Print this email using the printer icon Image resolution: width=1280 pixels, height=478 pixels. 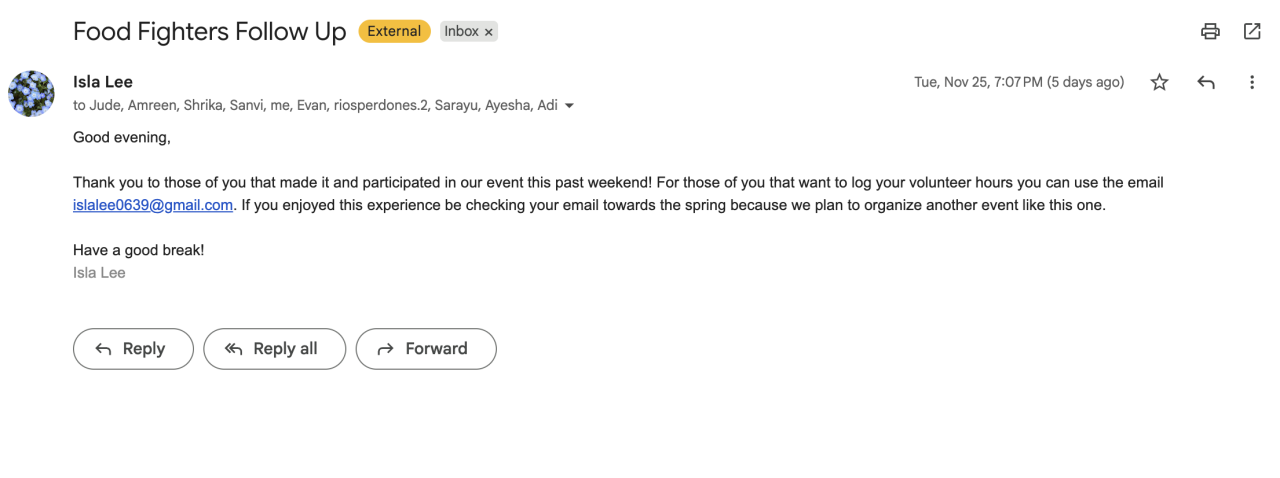point(1210,31)
